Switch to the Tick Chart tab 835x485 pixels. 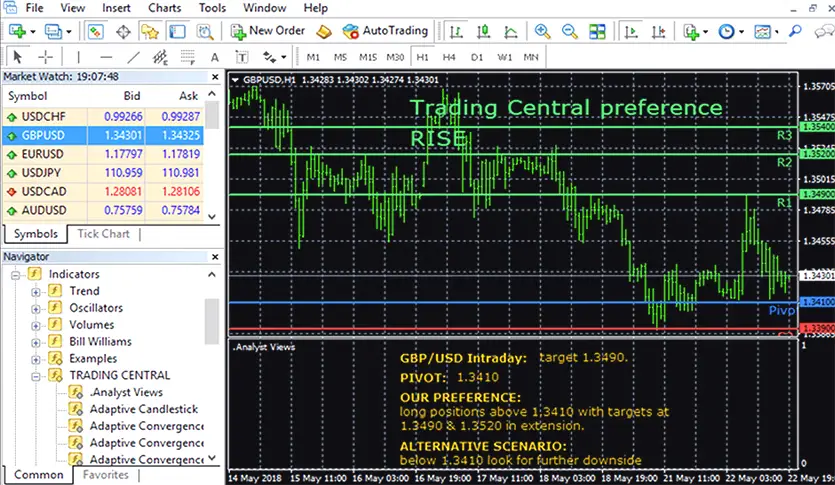tap(103, 234)
